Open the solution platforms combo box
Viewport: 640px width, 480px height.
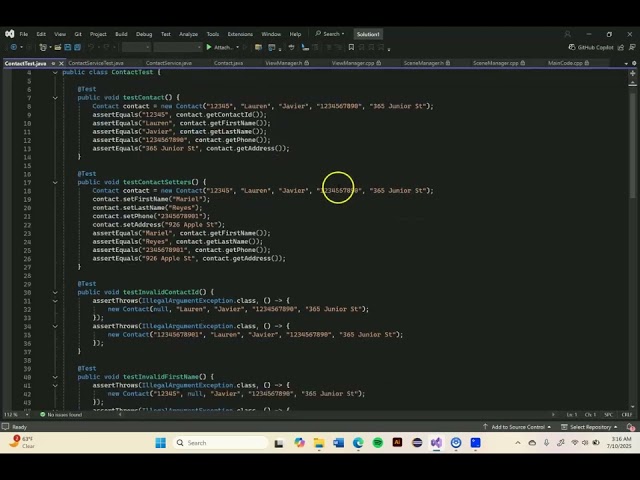[178, 47]
